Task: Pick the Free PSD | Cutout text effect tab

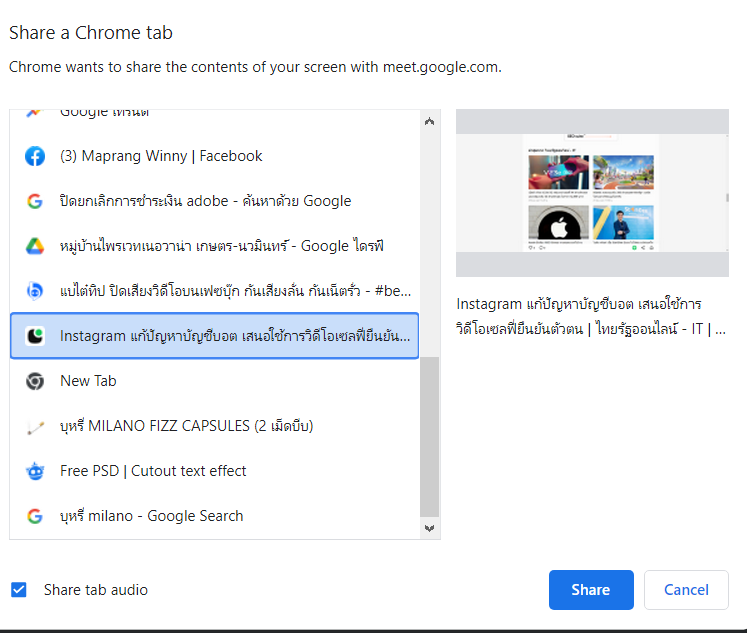Action: pos(214,471)
